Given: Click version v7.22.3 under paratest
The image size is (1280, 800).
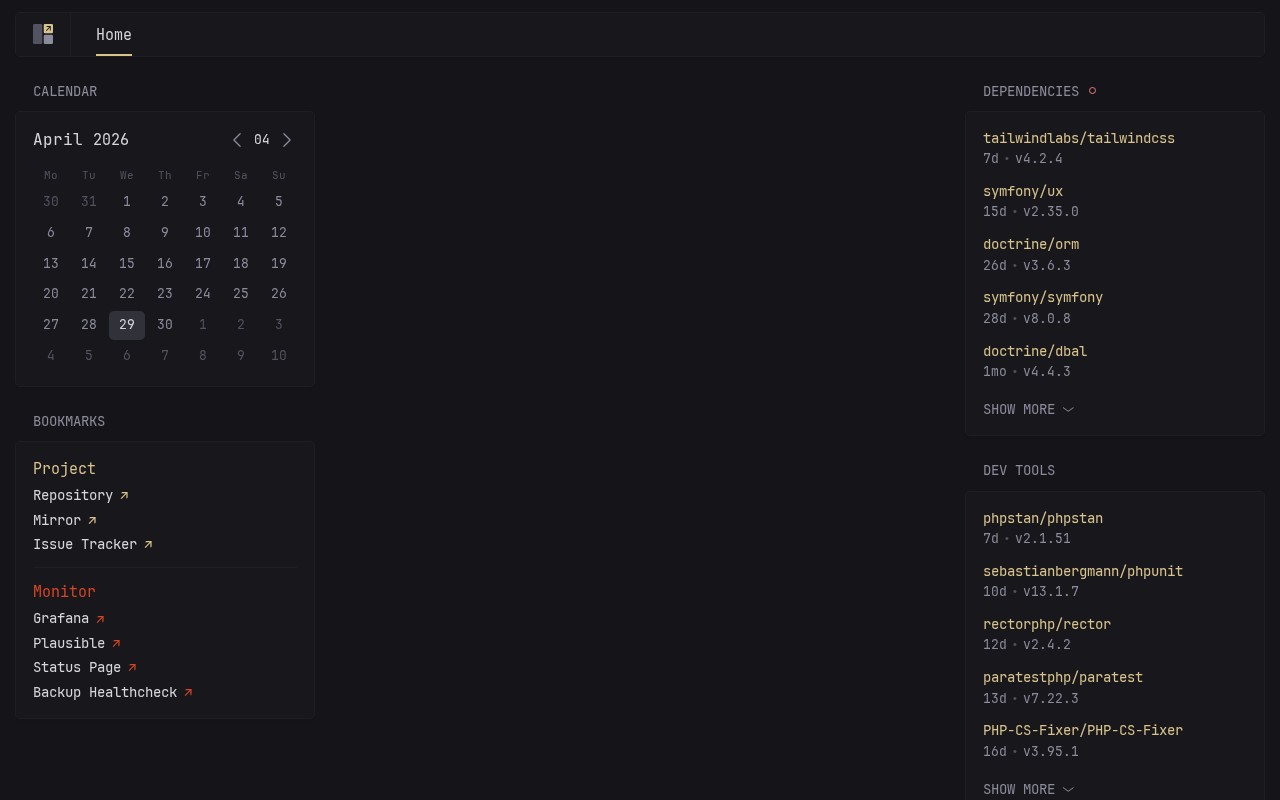Looking at the screenshot, I should tap(1051, 698).
